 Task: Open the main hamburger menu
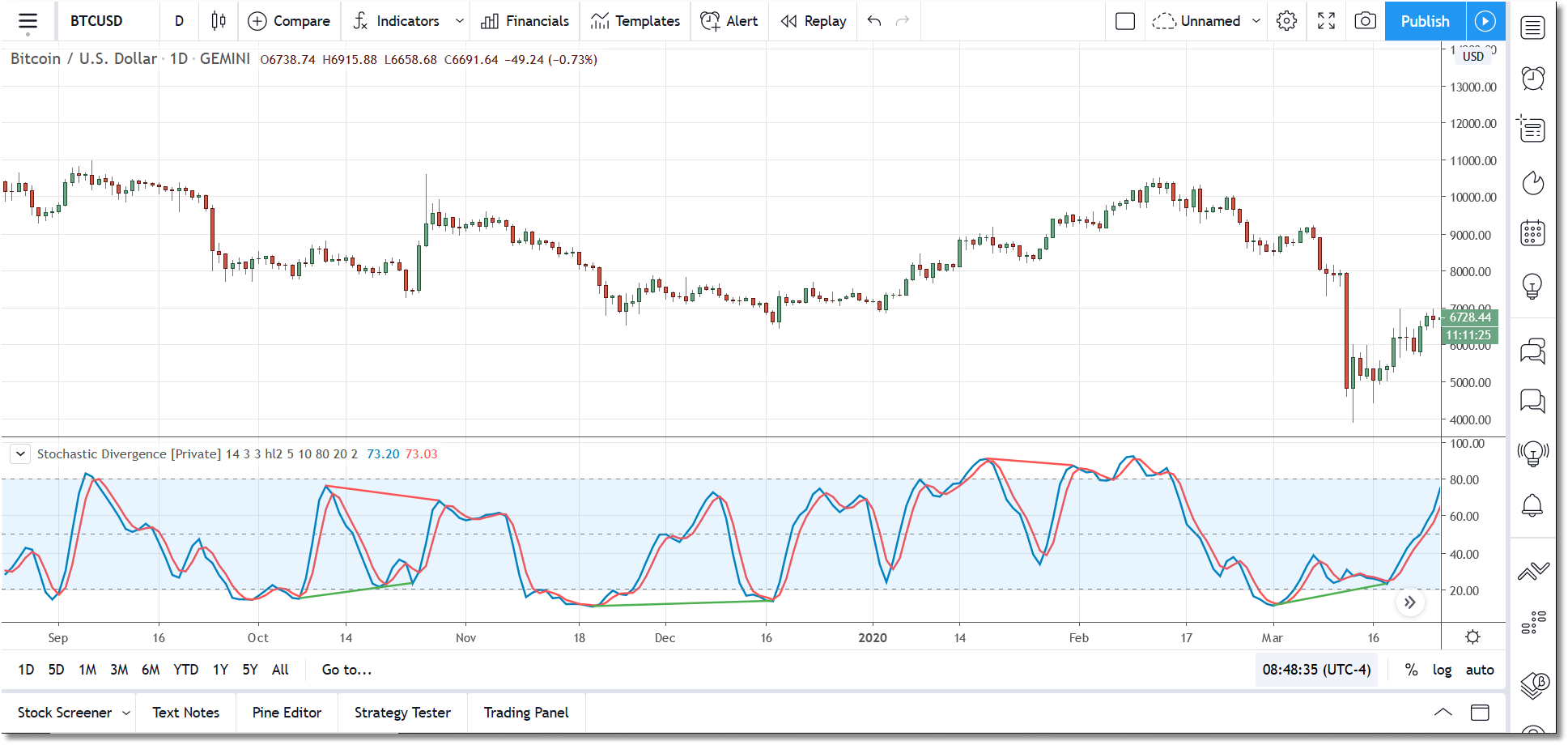(28, 21)
